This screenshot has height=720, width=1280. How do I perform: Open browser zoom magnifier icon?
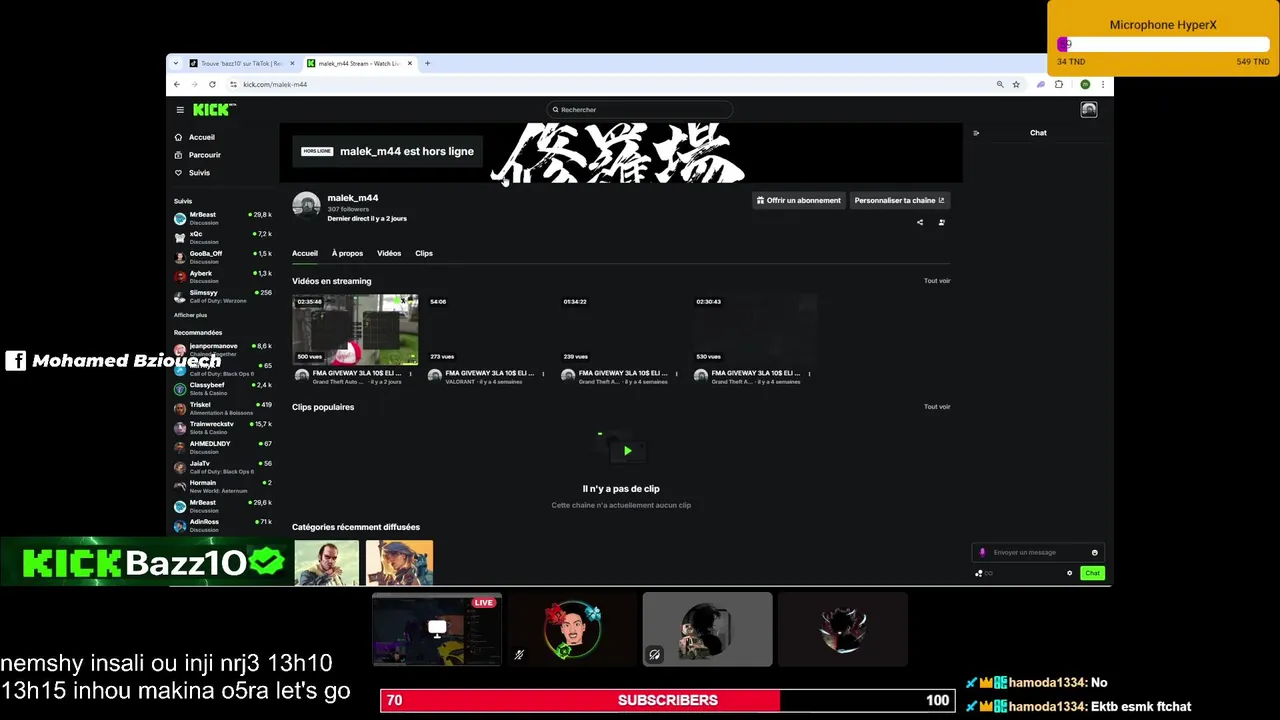pos(1000,84)
